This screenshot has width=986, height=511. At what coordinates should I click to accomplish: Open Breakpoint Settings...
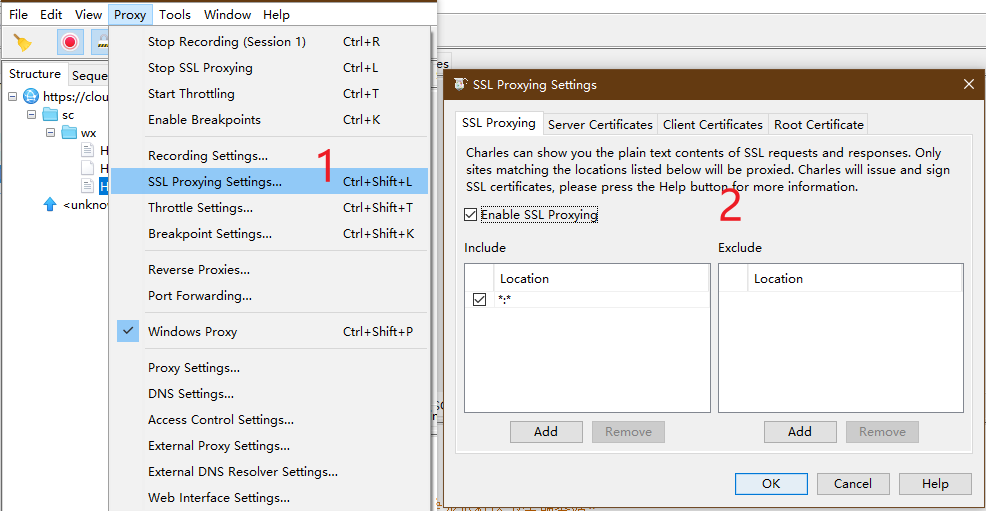pos(270,233)
